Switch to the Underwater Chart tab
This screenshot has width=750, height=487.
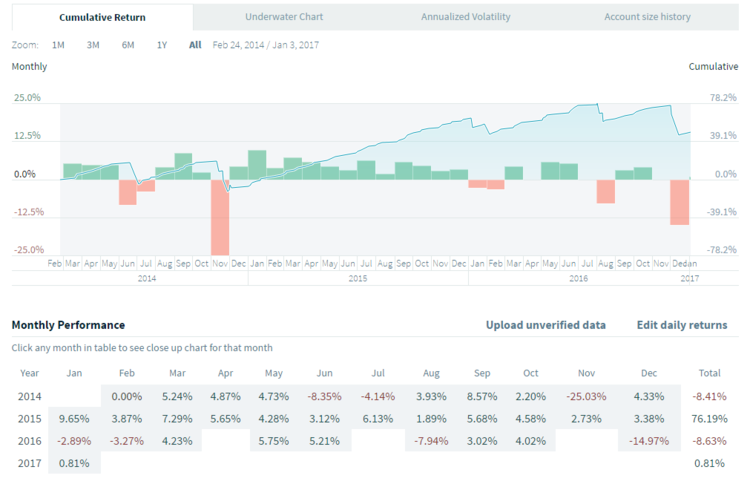pos(284,17)
